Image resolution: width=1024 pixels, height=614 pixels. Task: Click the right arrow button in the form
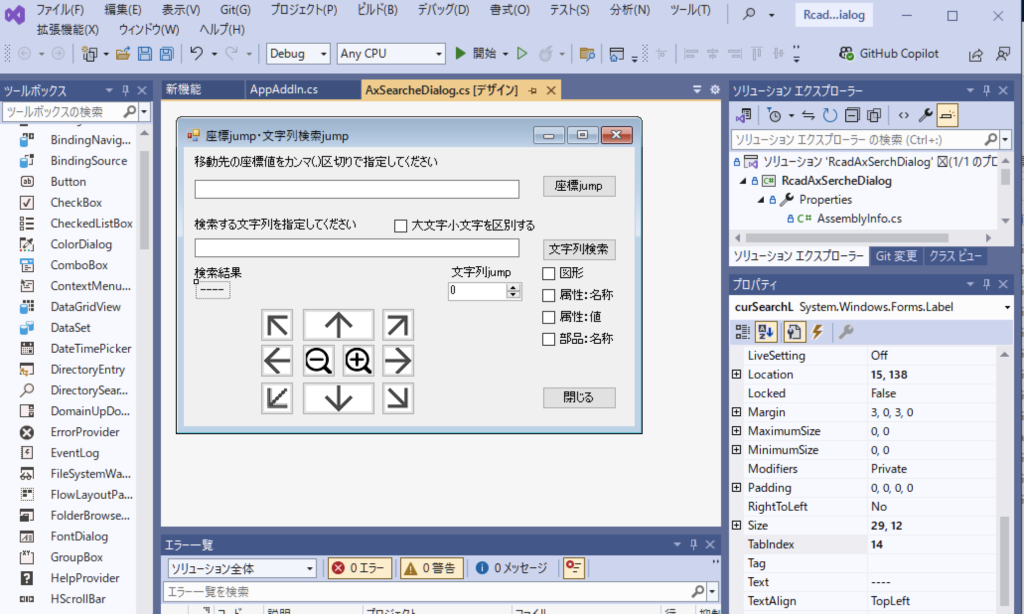pos(398,361)
